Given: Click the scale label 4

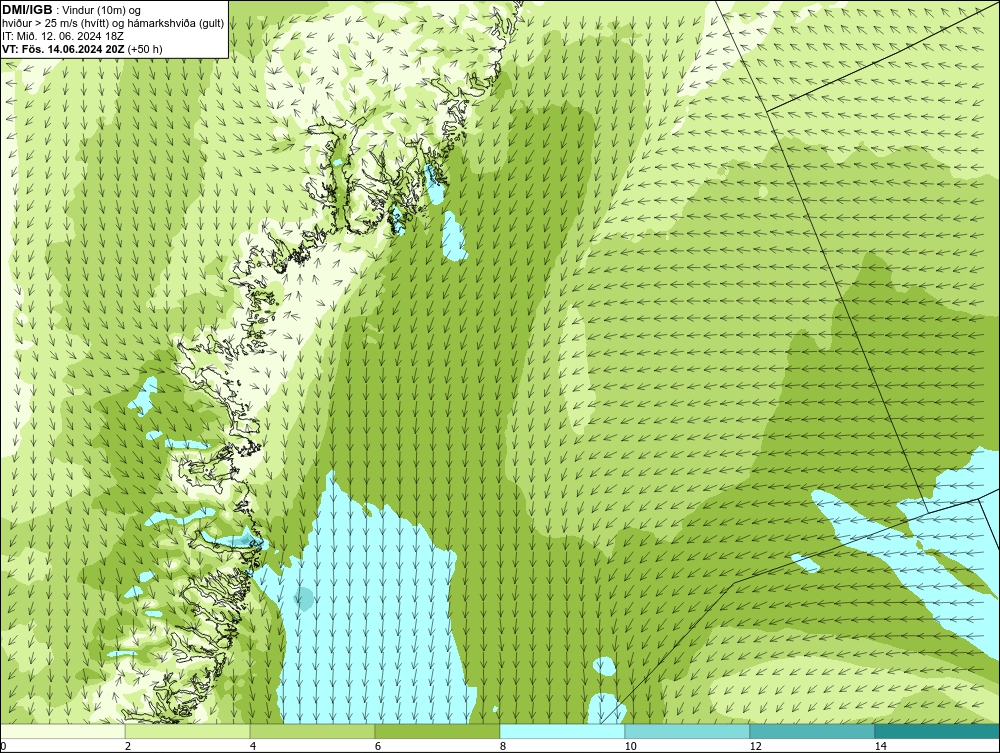Looking at the screenshot, I should (x=253, y=746).
